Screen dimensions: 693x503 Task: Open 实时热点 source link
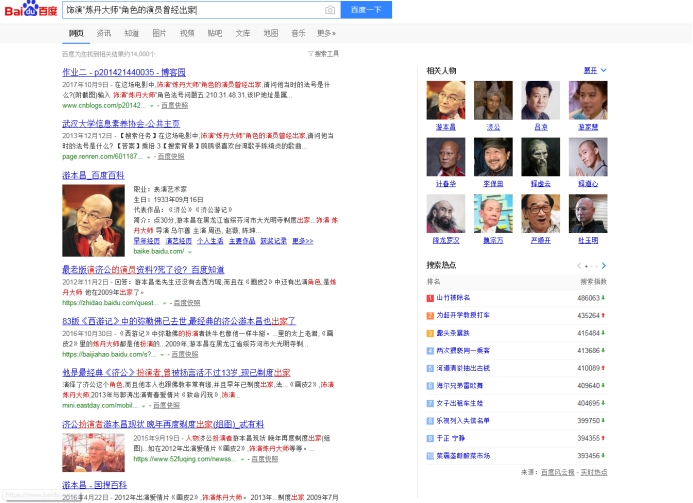pyautogui.click(x=594, y=473)
